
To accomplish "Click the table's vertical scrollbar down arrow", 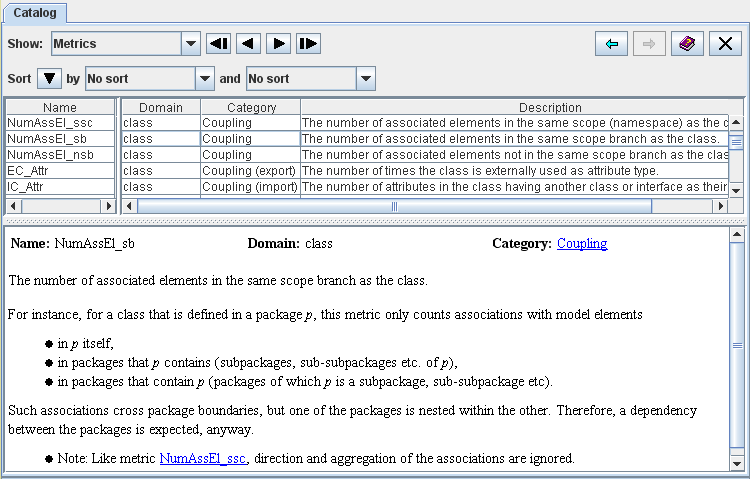I will 736,190.
